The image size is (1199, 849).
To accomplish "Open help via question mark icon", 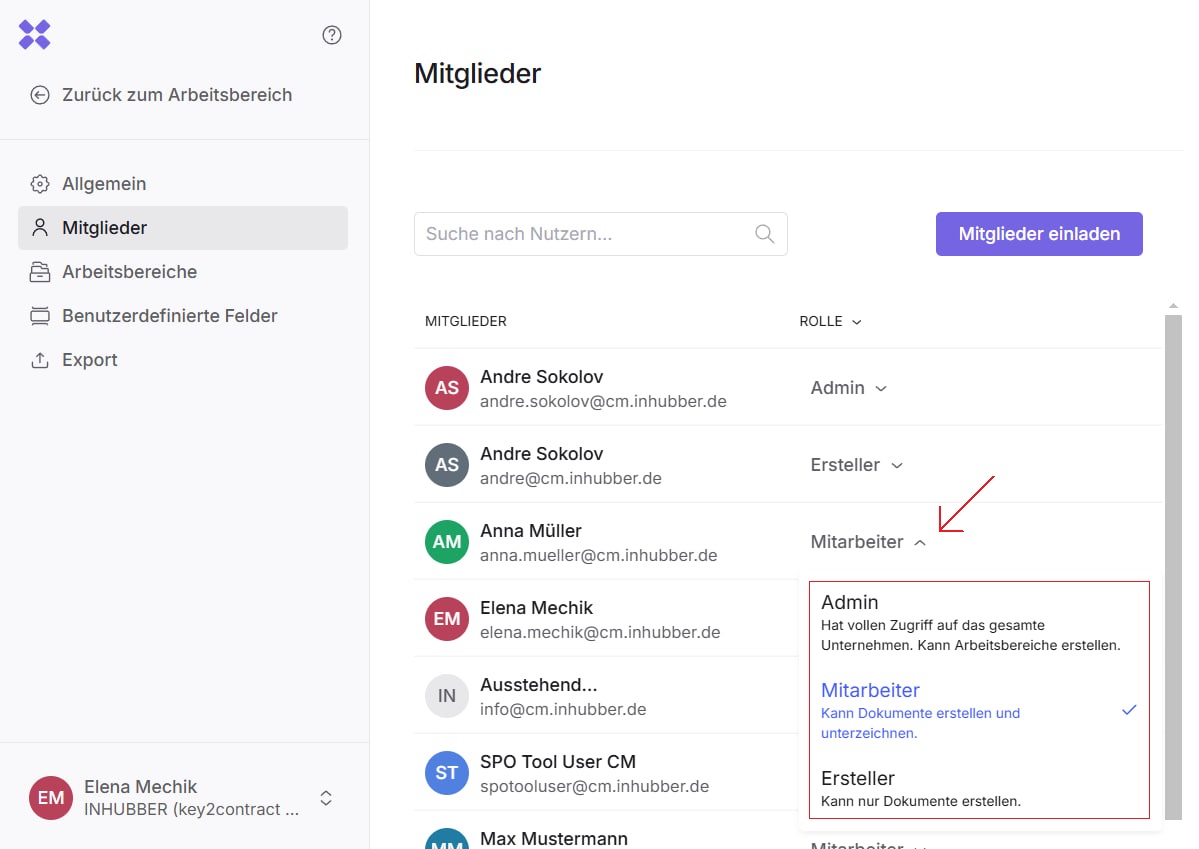I will (332, 35).
